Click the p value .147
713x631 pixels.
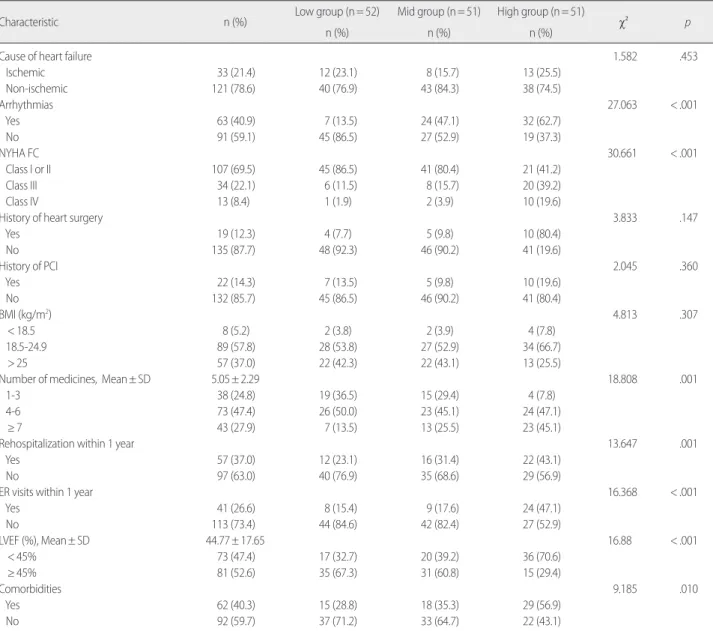click(688, 218)
